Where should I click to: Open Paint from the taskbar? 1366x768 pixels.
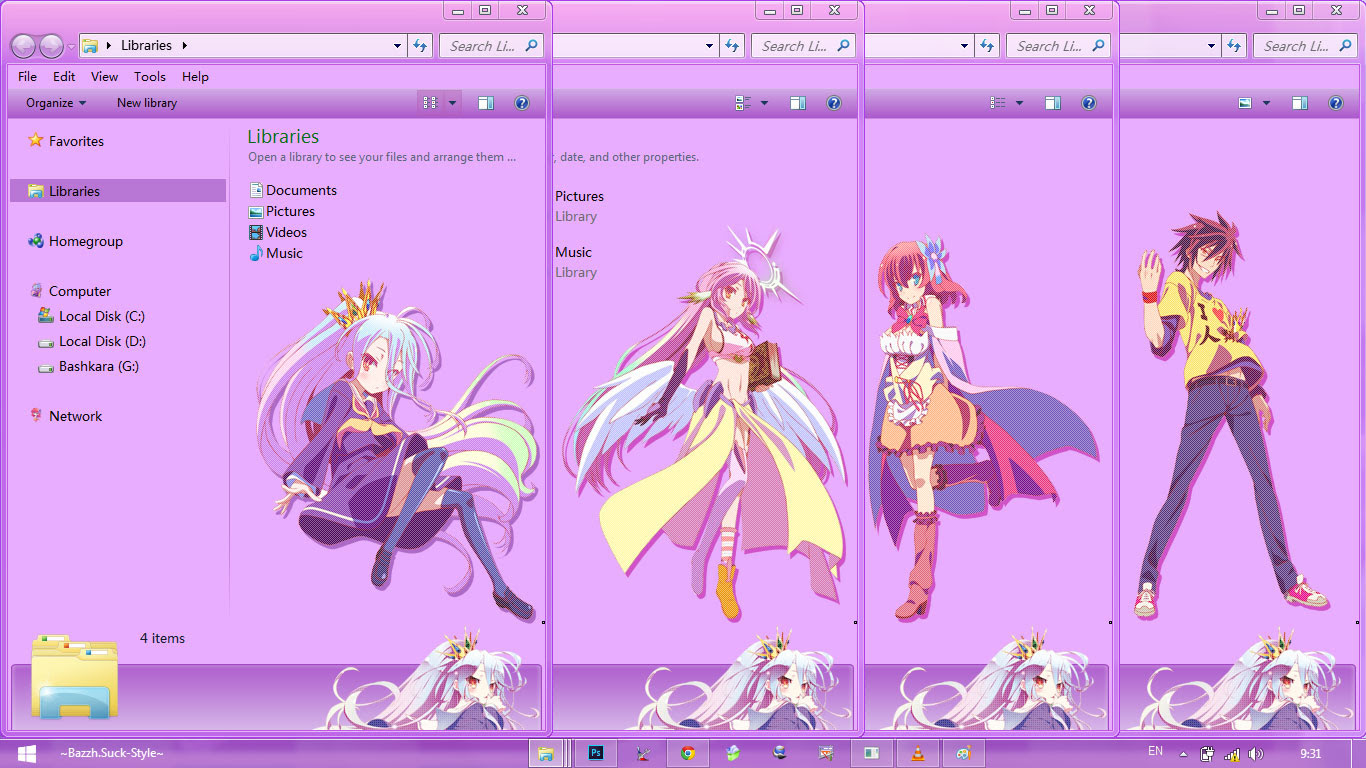[963, 753]
